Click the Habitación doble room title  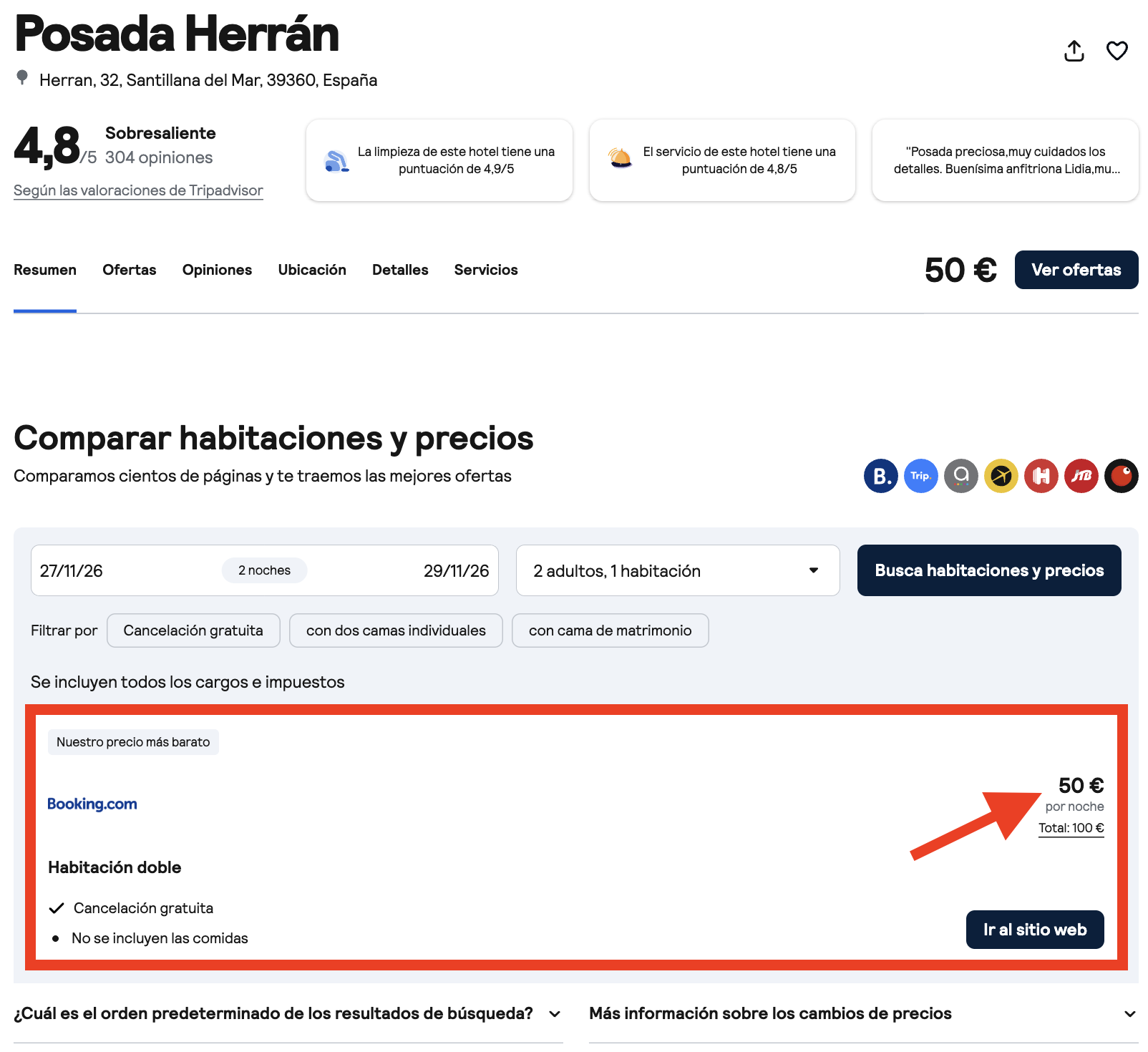[x=115, y=867]
